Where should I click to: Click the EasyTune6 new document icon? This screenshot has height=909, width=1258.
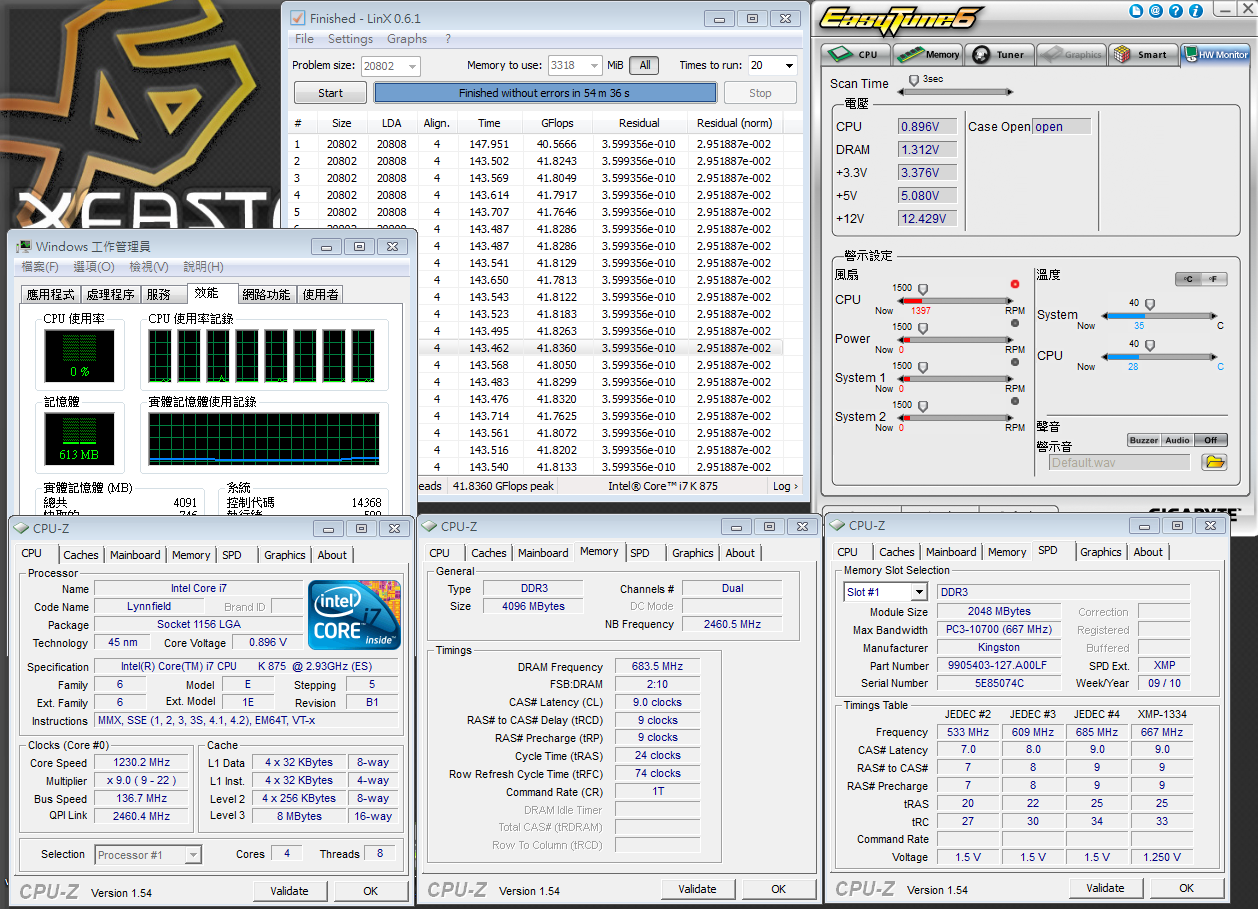coord(1136,10)
